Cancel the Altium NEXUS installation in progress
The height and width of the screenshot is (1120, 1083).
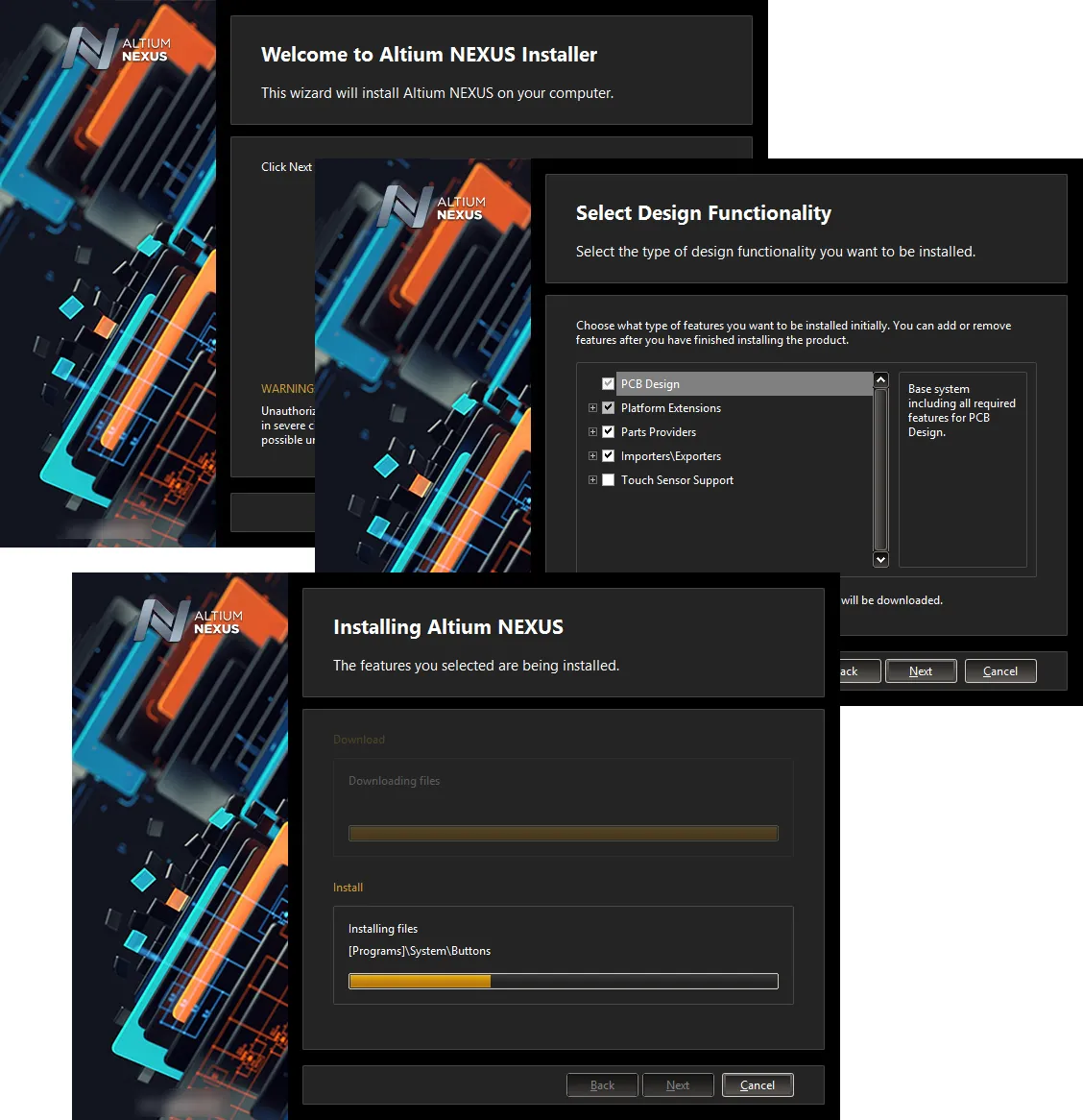(758, 1085)
